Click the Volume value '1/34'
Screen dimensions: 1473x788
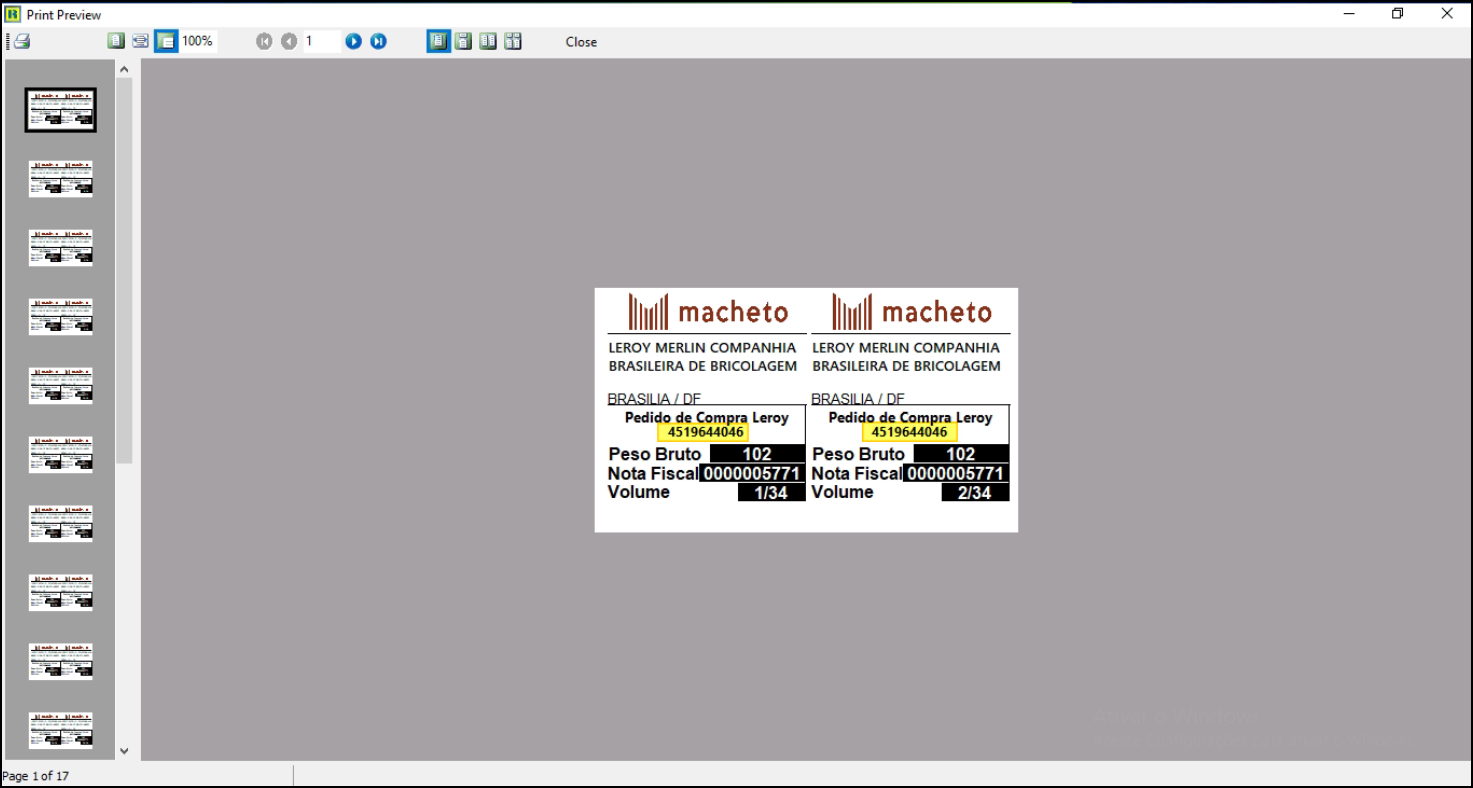coord(771,493)
